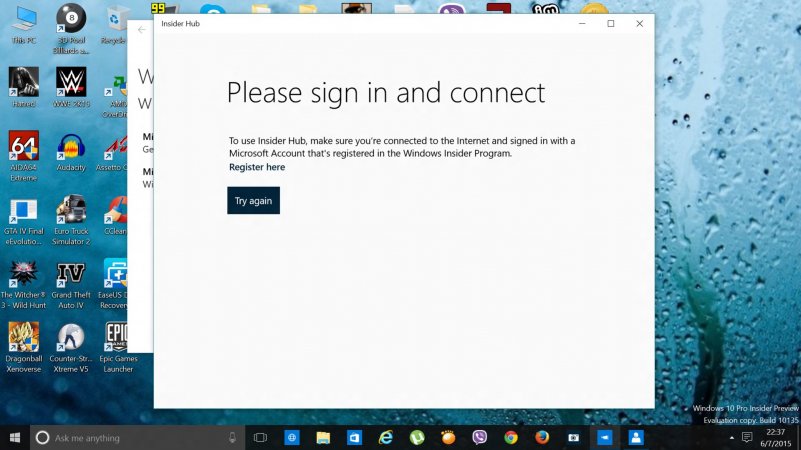
Task: Open uTorrent from the taskbar
Action: 417,438
